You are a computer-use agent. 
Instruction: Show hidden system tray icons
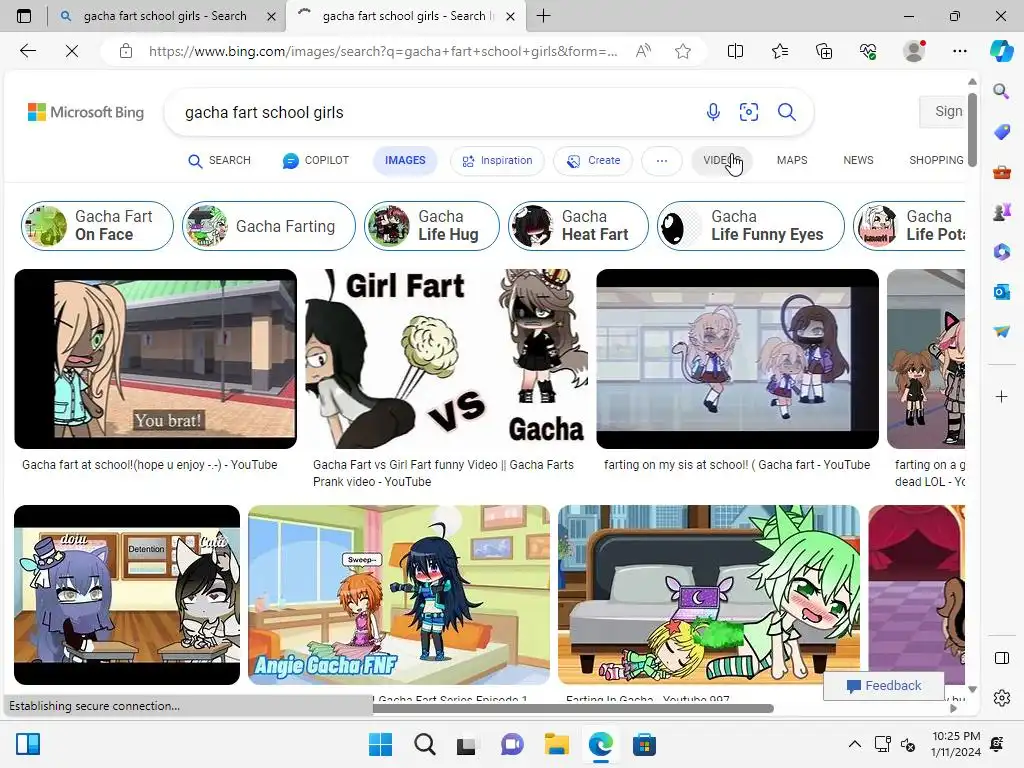854,744
